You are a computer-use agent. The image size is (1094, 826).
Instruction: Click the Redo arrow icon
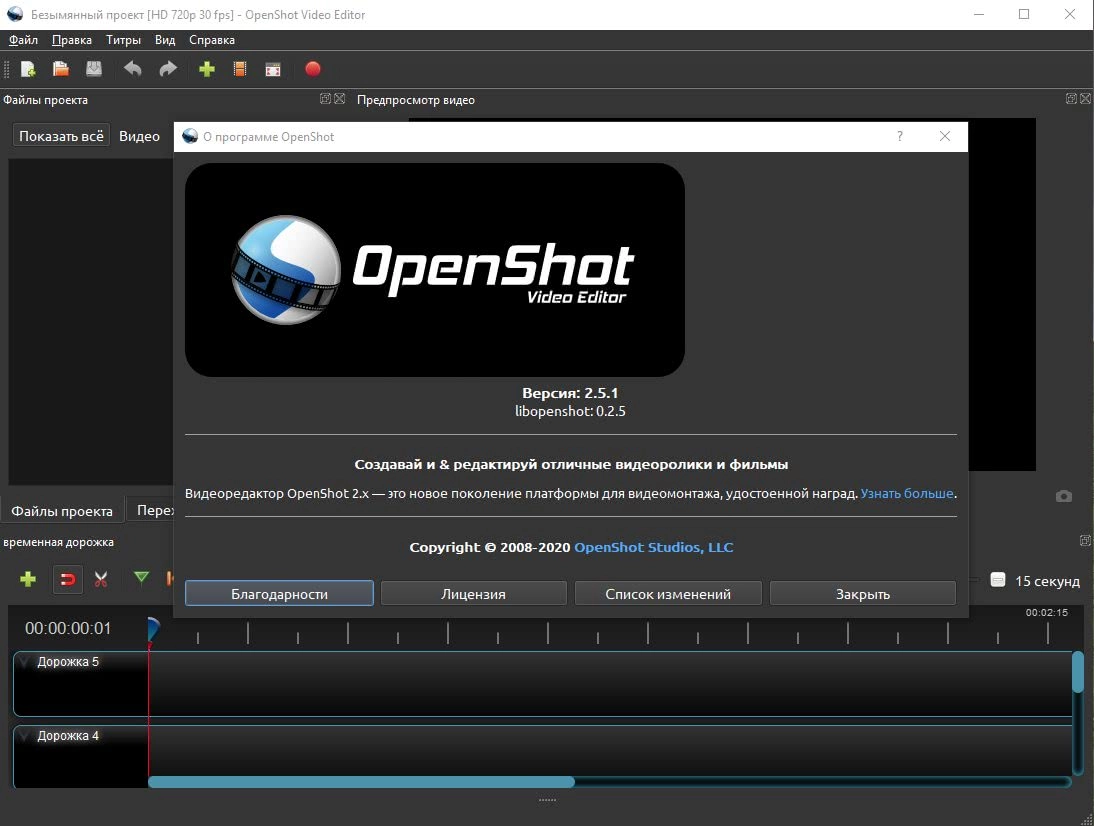168,69
